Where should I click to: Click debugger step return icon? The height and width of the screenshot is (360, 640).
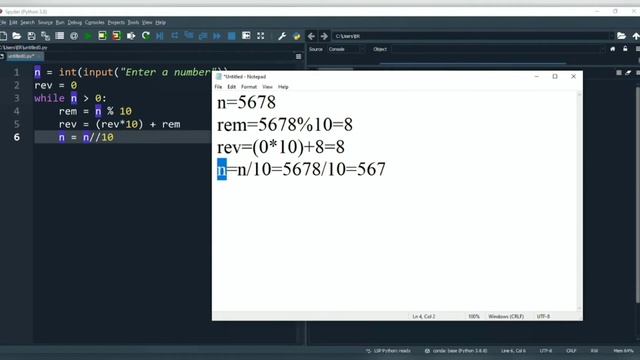pyautogui.click(x=203, y=36)
